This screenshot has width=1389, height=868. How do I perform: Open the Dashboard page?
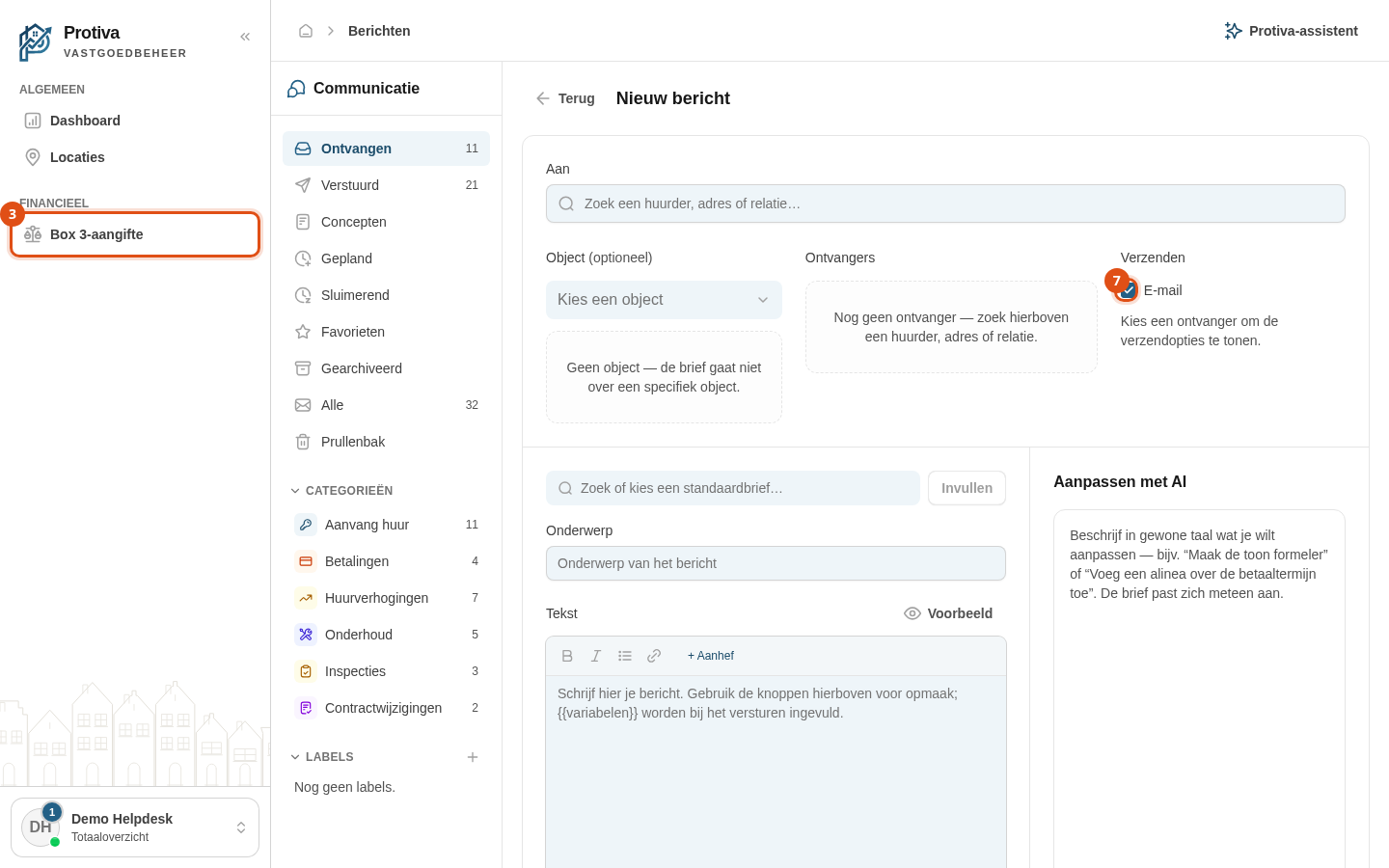[135, 121]
